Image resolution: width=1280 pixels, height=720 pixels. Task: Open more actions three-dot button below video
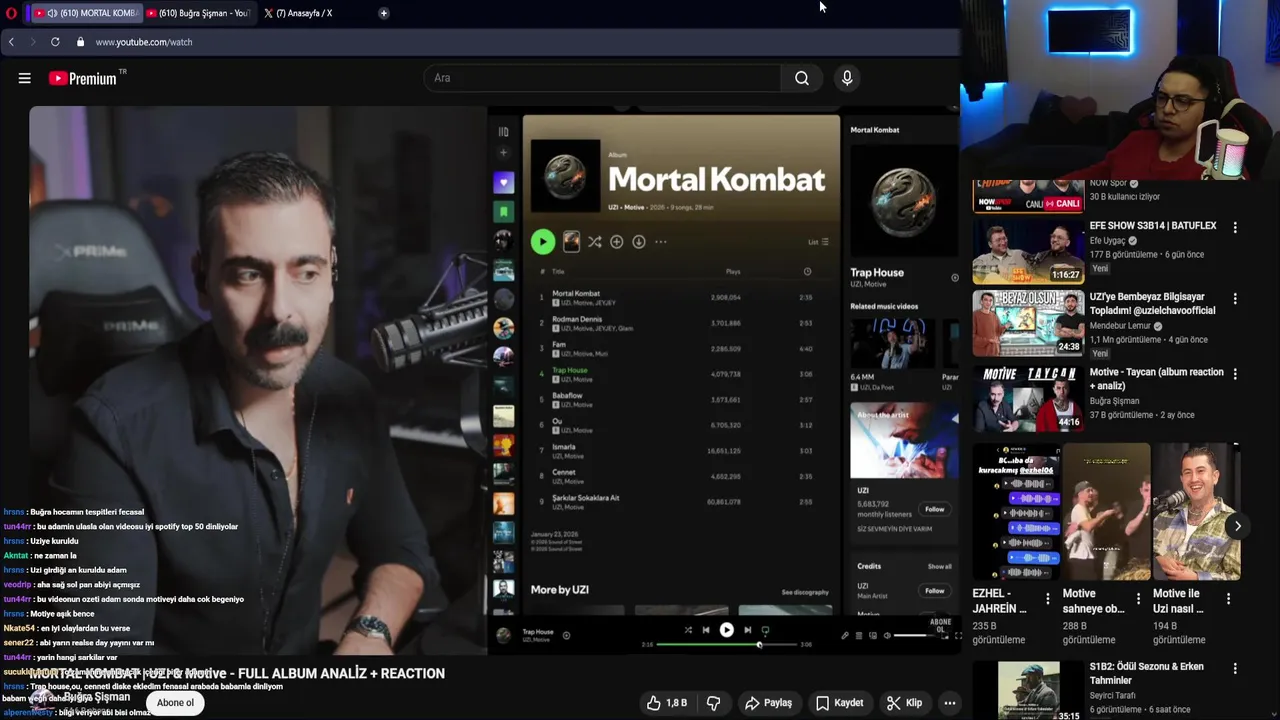coord(950,703)
